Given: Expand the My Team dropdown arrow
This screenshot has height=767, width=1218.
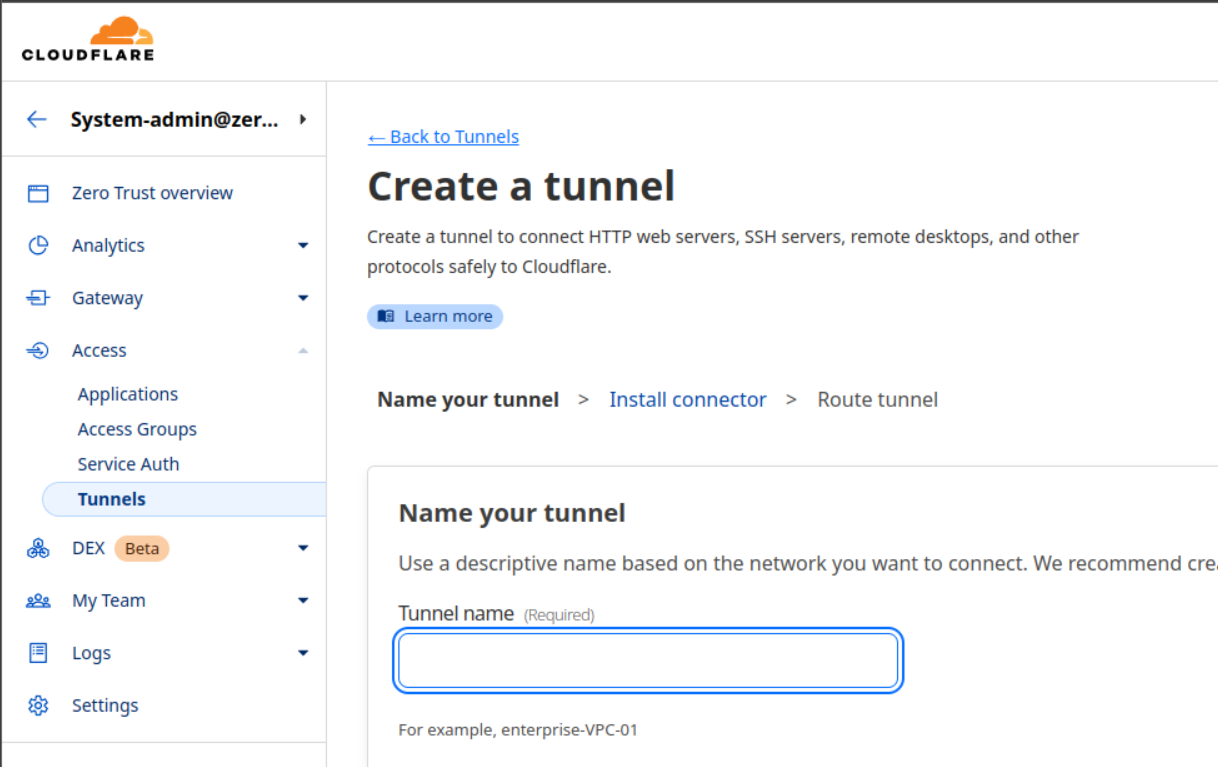Looking at the screenshot, I should click(303, 601).
